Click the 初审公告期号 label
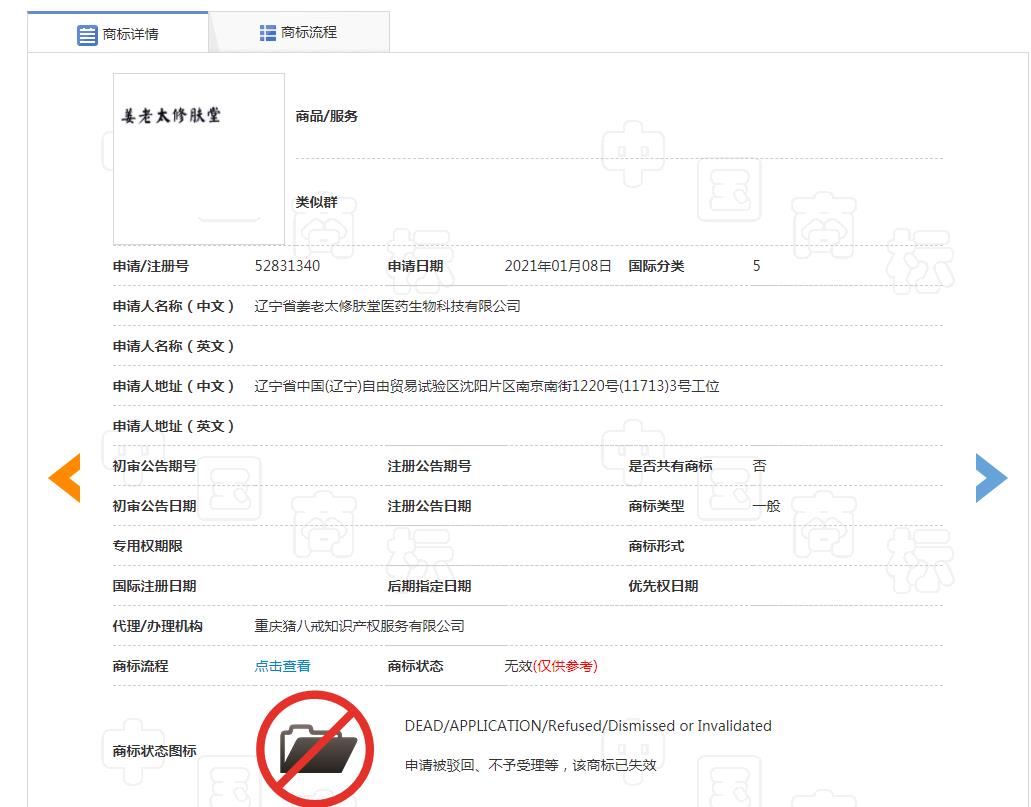 point(155,466)
